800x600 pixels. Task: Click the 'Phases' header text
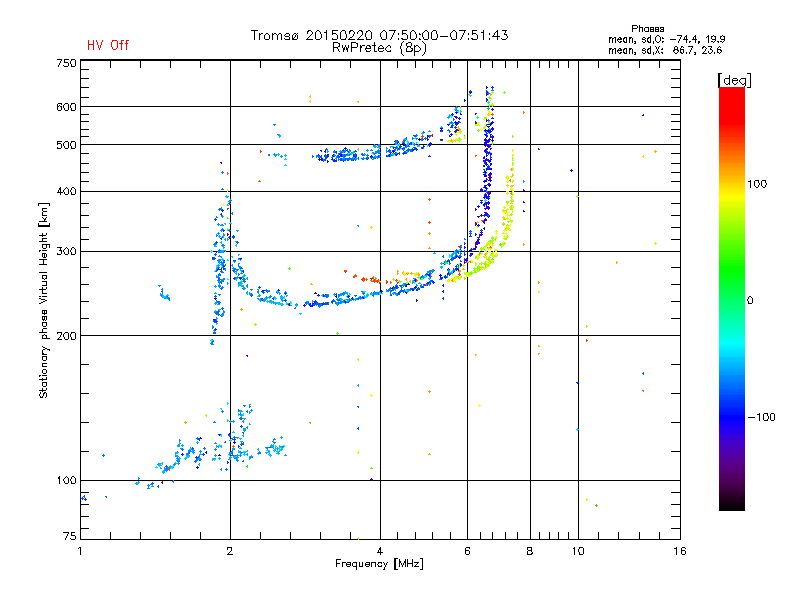(647, 29)
